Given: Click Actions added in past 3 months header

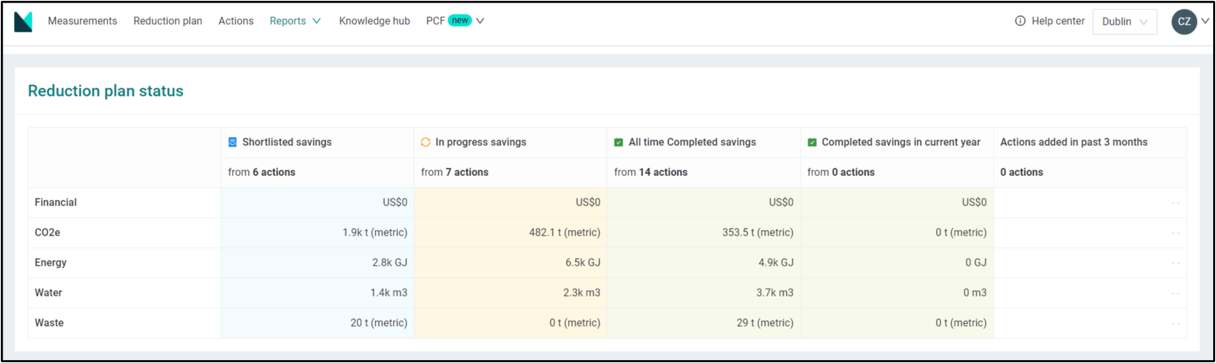Looking at the screenshot, I should [x=1074, y=142].
